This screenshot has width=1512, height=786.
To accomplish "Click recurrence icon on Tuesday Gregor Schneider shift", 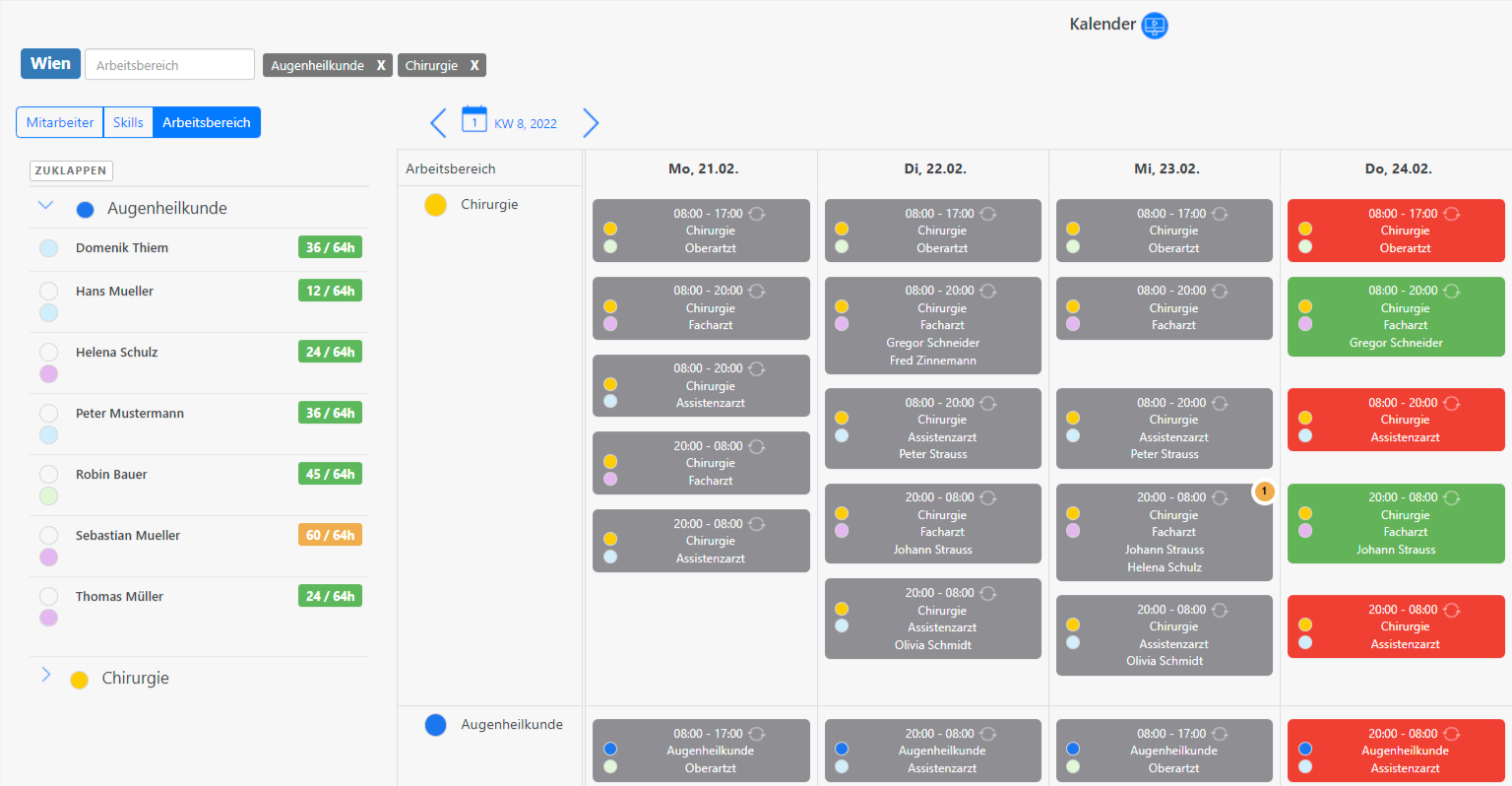I will point(988,292).
